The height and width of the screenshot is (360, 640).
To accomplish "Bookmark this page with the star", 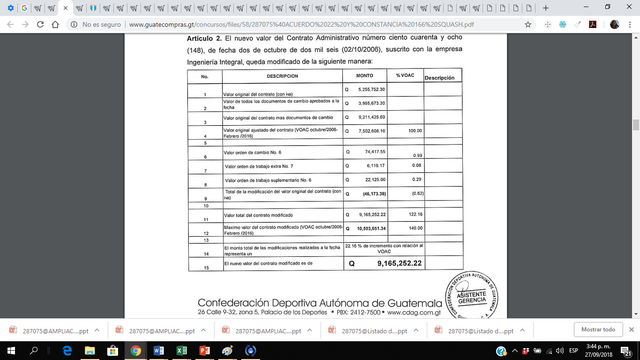I will 528,24.
